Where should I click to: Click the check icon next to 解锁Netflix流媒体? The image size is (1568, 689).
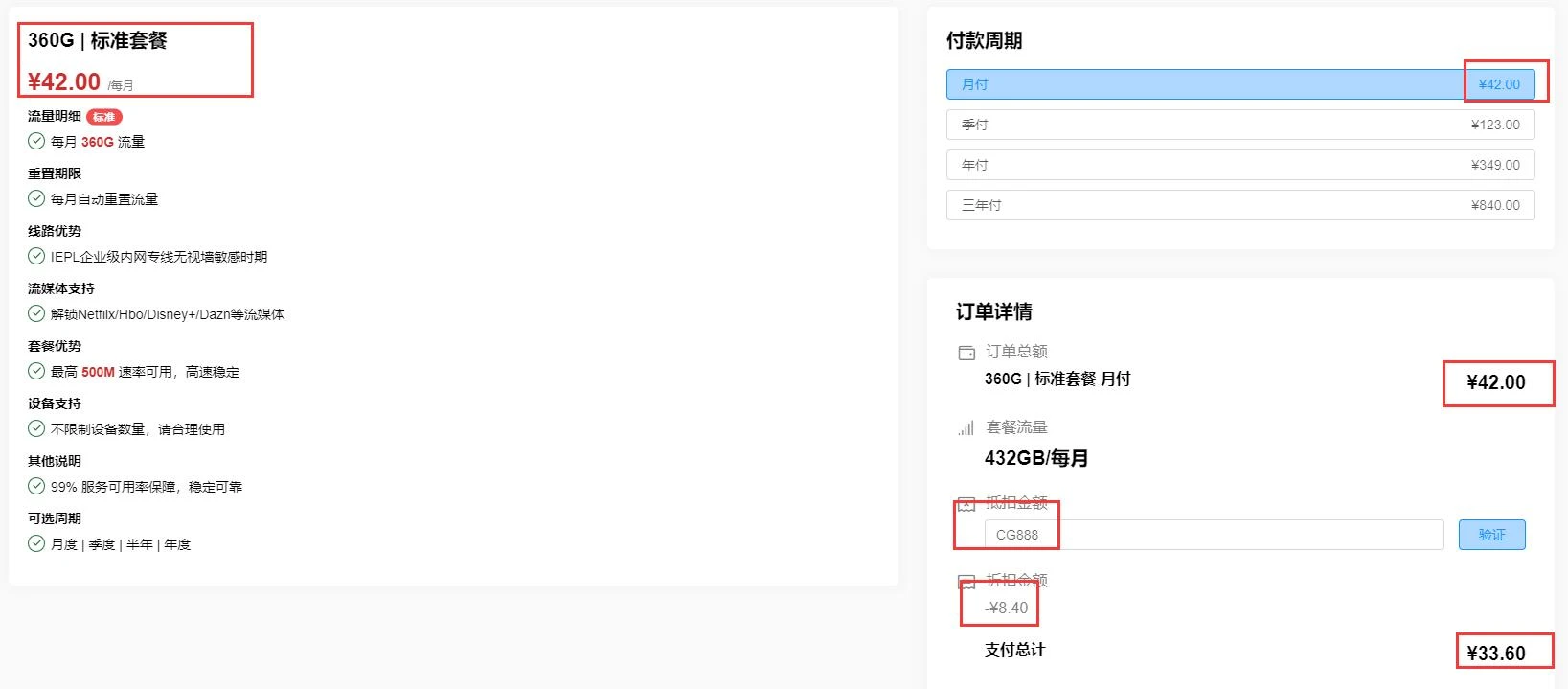36,313
